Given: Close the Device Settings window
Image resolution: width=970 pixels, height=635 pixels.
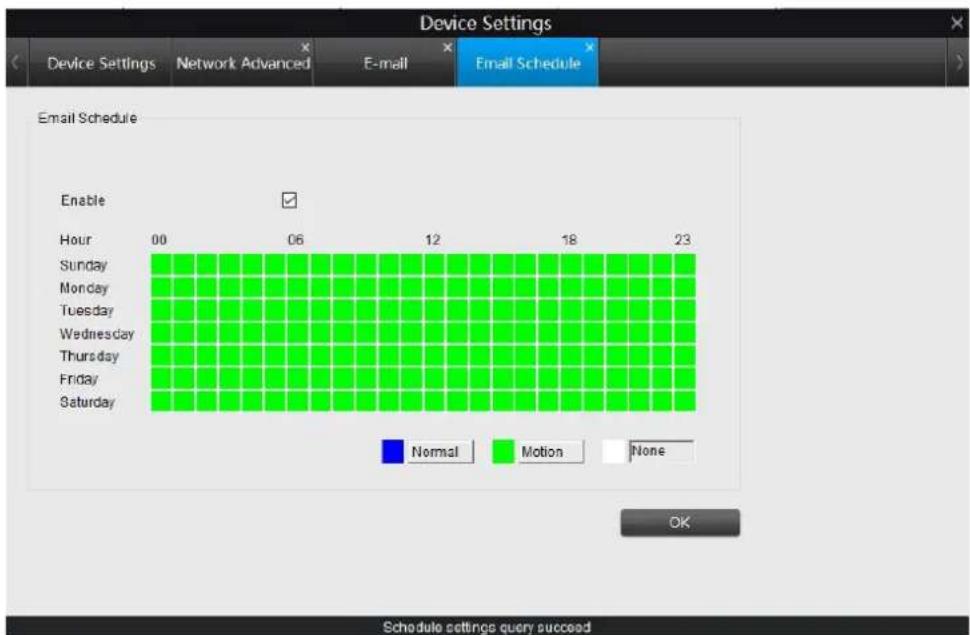Looking at the screenshot, I should click(956, 24).
